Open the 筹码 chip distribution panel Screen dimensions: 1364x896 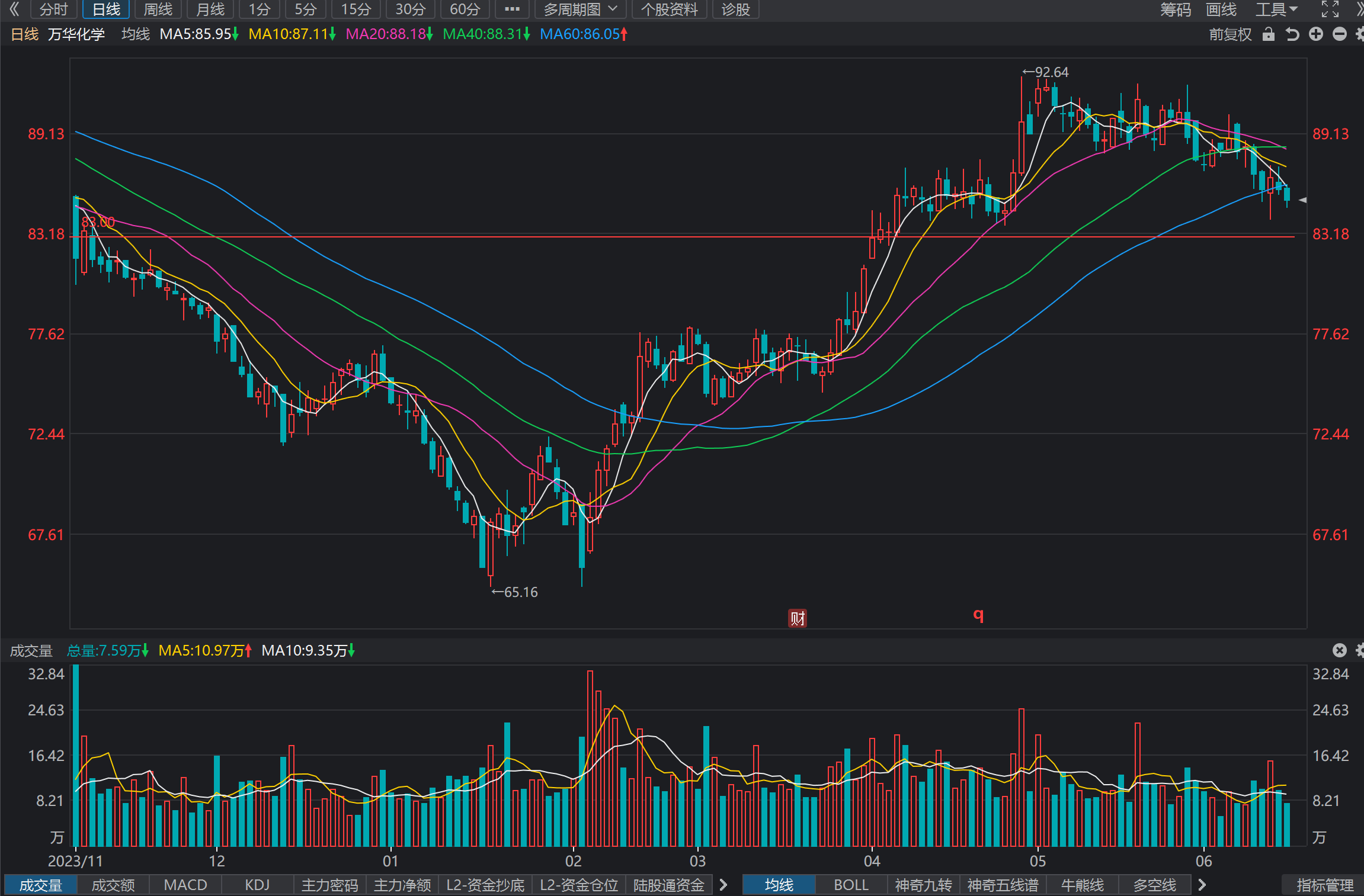pyautogui.click(x=1175, y=9)
